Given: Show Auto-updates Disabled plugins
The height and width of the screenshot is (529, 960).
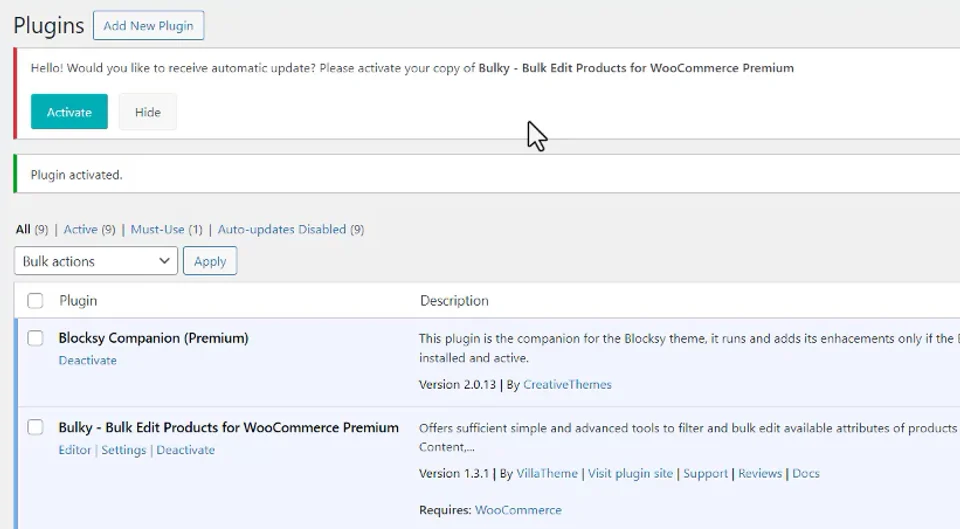Looking at the screenshot, I should (282, 229).
